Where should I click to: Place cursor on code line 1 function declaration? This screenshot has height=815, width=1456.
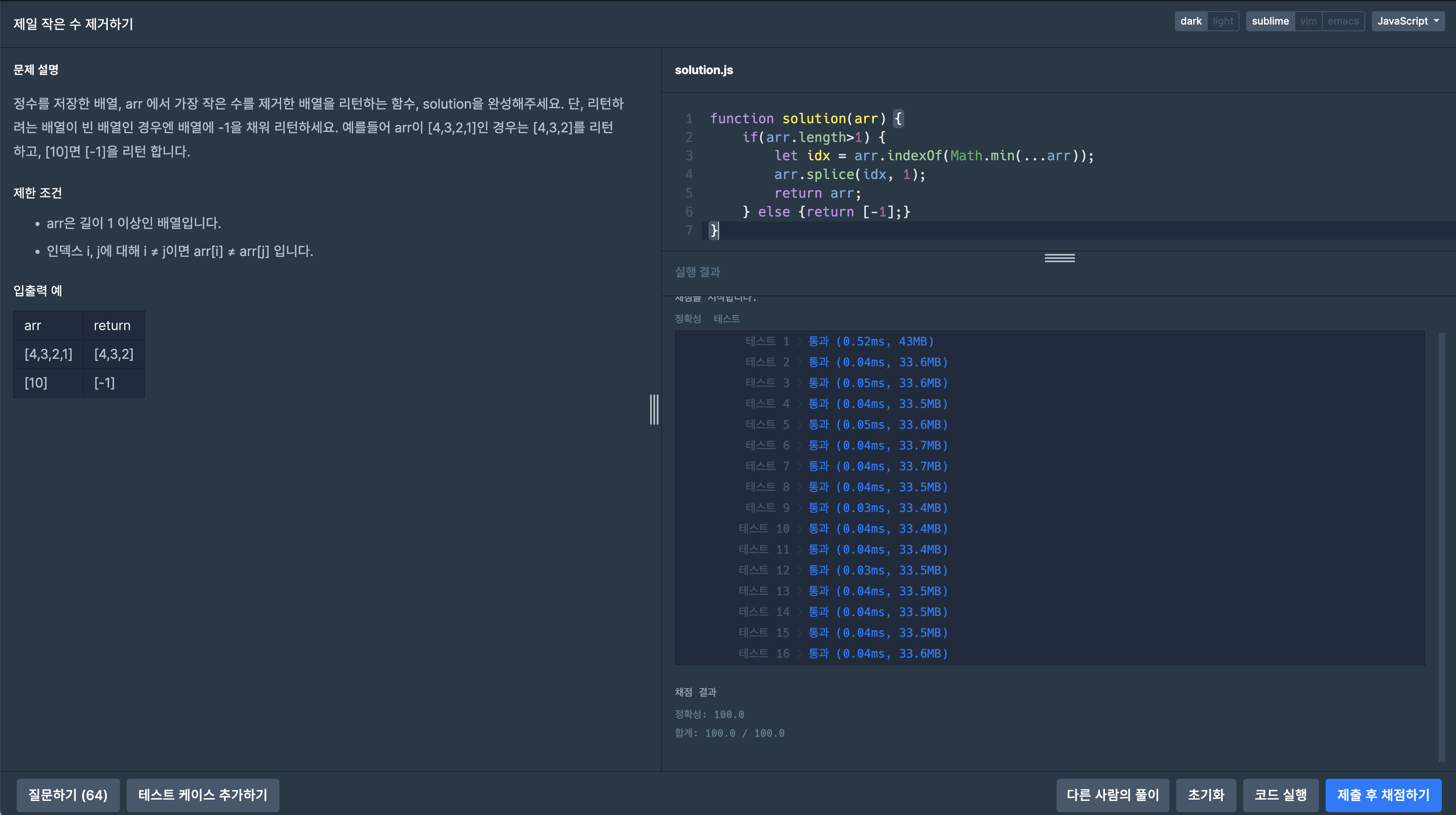[x=807, y=119]
